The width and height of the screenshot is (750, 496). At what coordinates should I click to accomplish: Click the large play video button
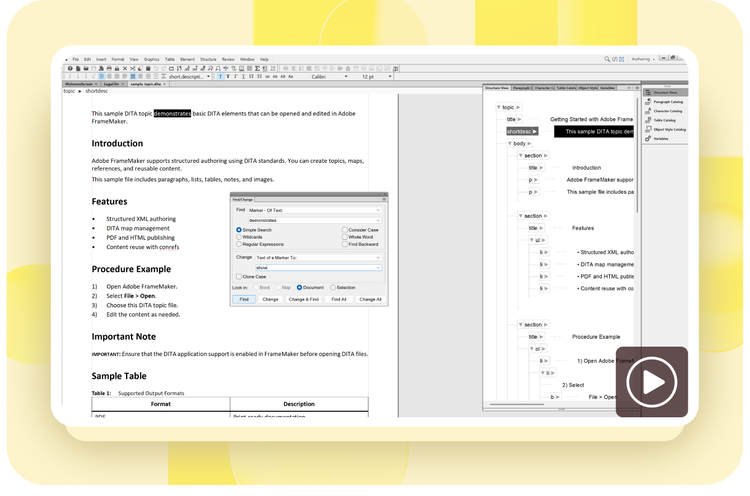click(651, 382)
